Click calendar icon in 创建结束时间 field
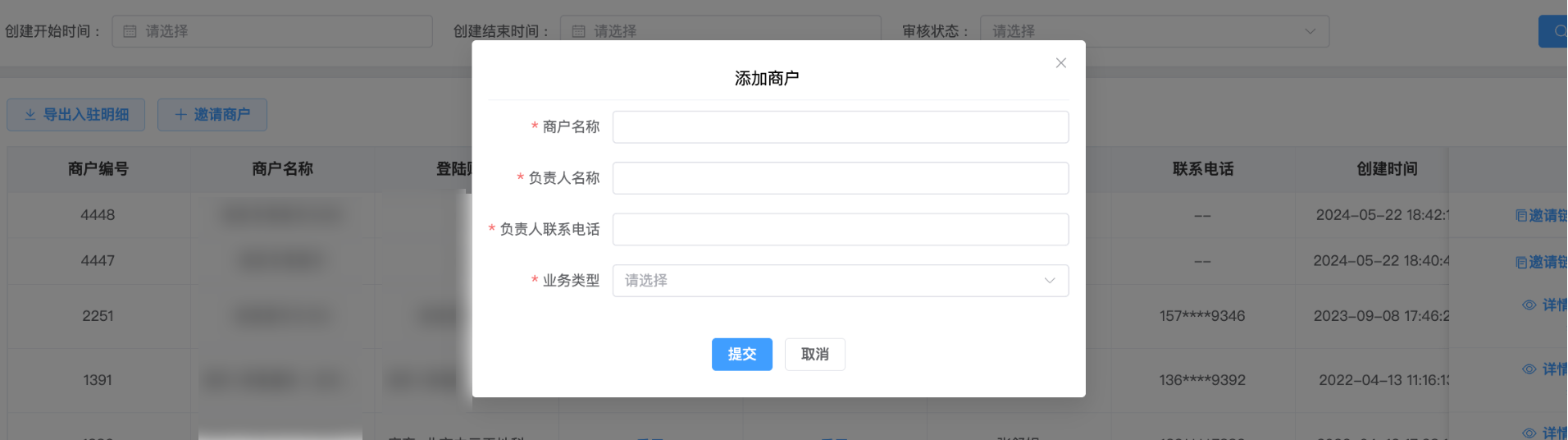 (578, 31)
